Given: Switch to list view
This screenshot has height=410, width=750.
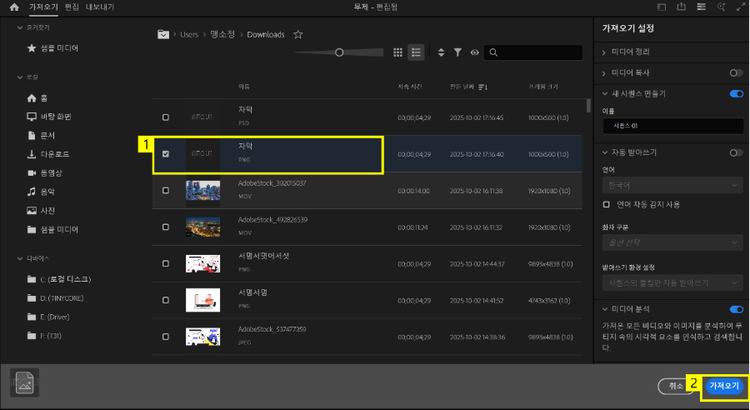Looking at the screenshot, I should (416, 53).
